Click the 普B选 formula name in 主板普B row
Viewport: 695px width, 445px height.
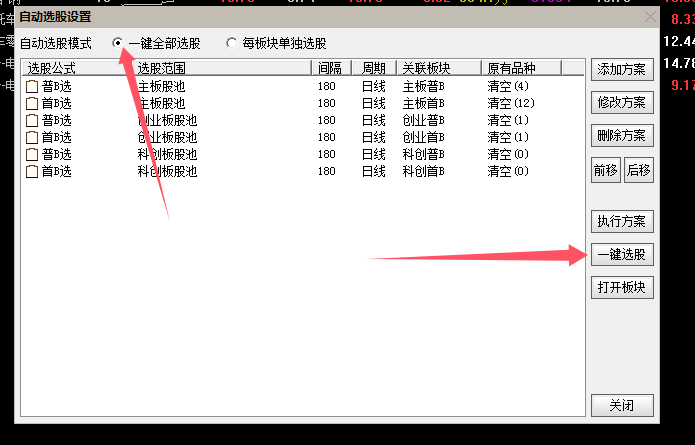(56, 86)
